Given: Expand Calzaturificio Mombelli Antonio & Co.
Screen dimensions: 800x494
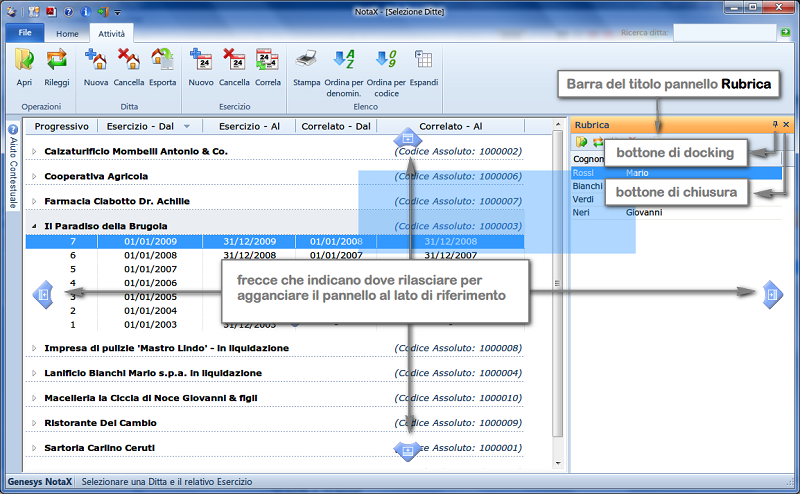Looking at the screenshot, I should point(33,151).
